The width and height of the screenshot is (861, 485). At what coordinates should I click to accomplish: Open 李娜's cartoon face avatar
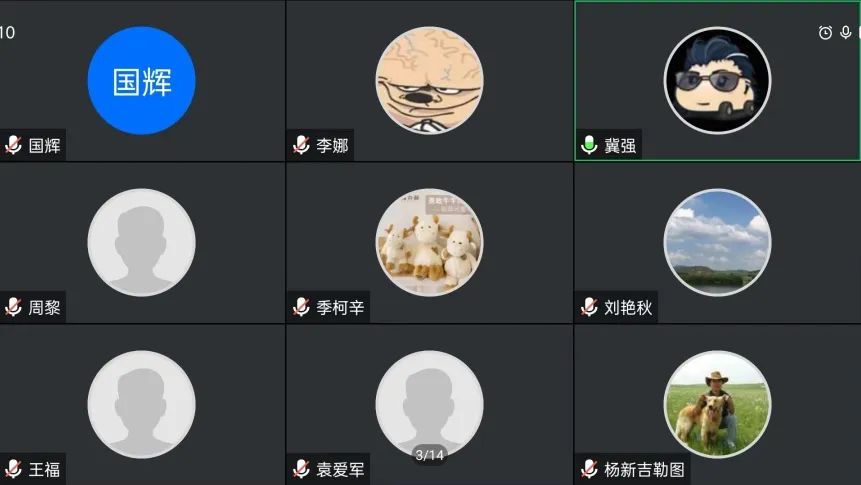tap(429, 81)
